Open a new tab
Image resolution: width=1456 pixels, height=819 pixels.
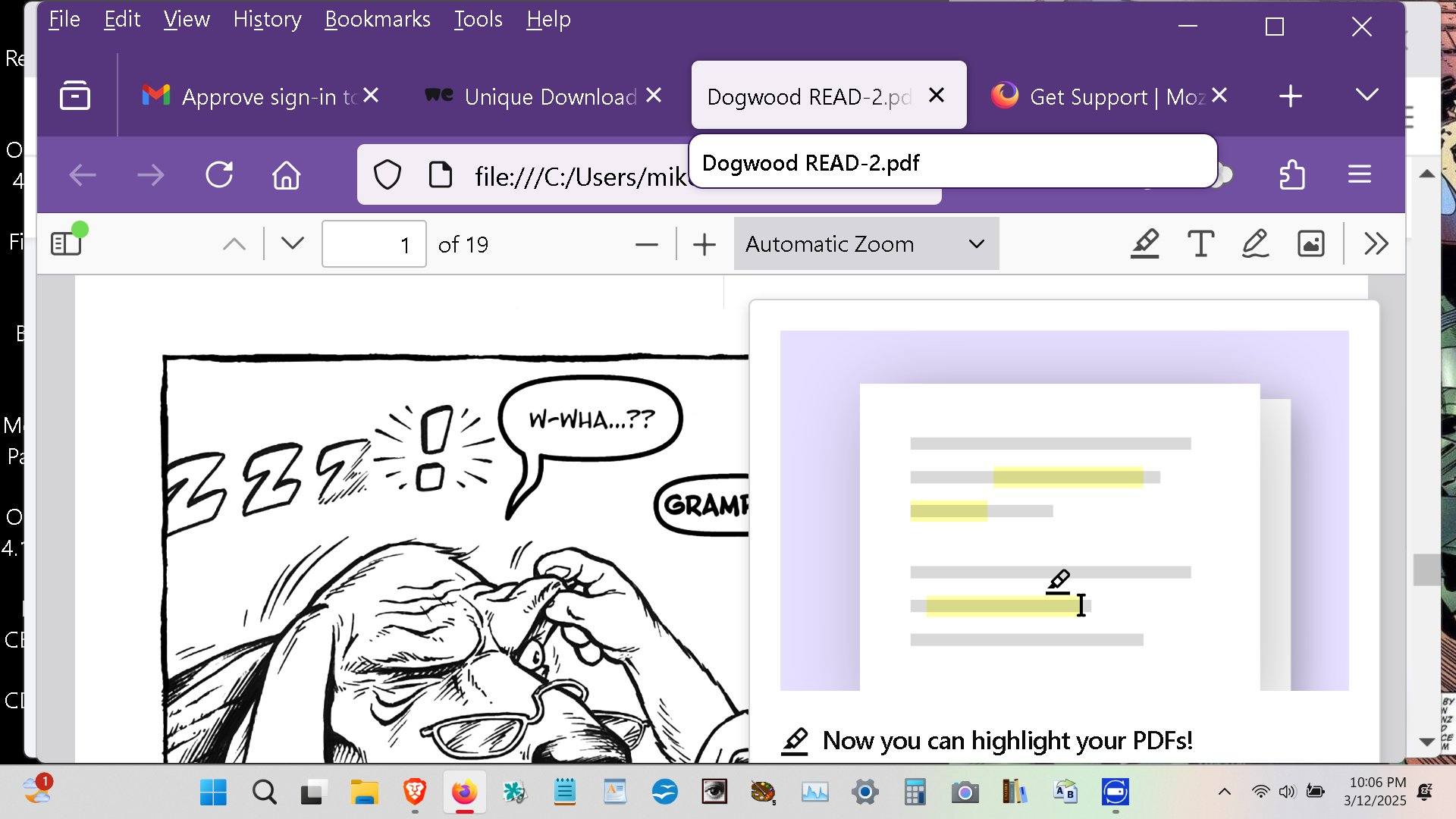pyautogui.click(x=1291, y=96)
